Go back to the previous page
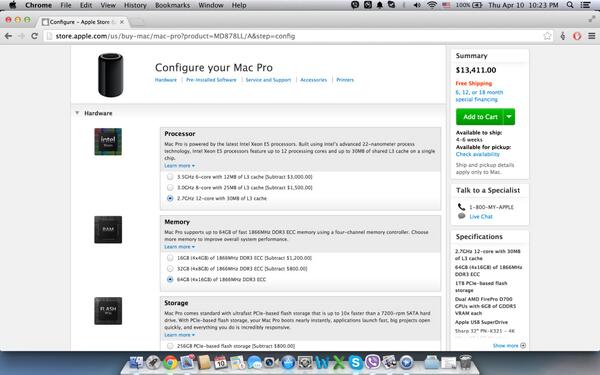This screenshot has width=600, height=375. point(8,36)
